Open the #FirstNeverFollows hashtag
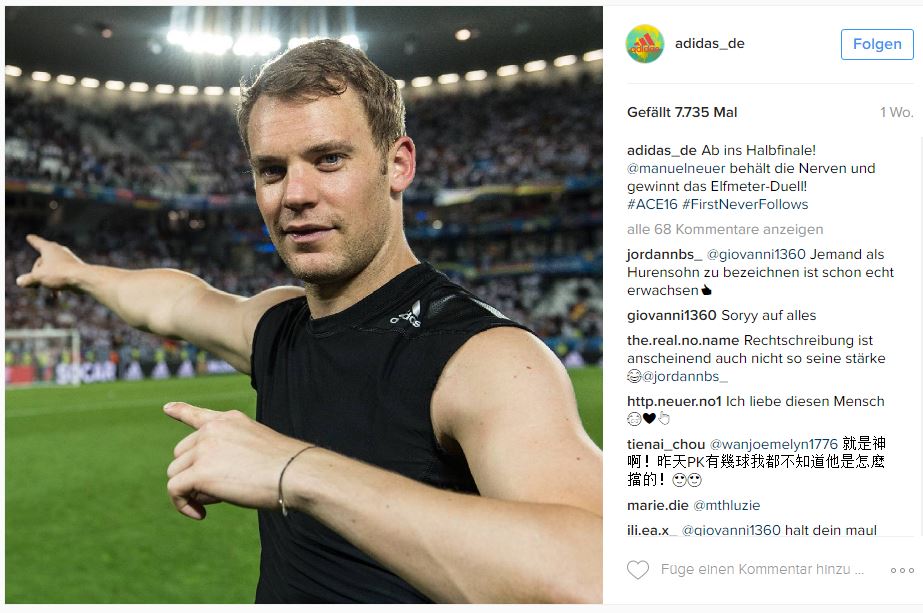Image resolution: width=923 pixels, height=613 pixels. [x=745, y=204]
